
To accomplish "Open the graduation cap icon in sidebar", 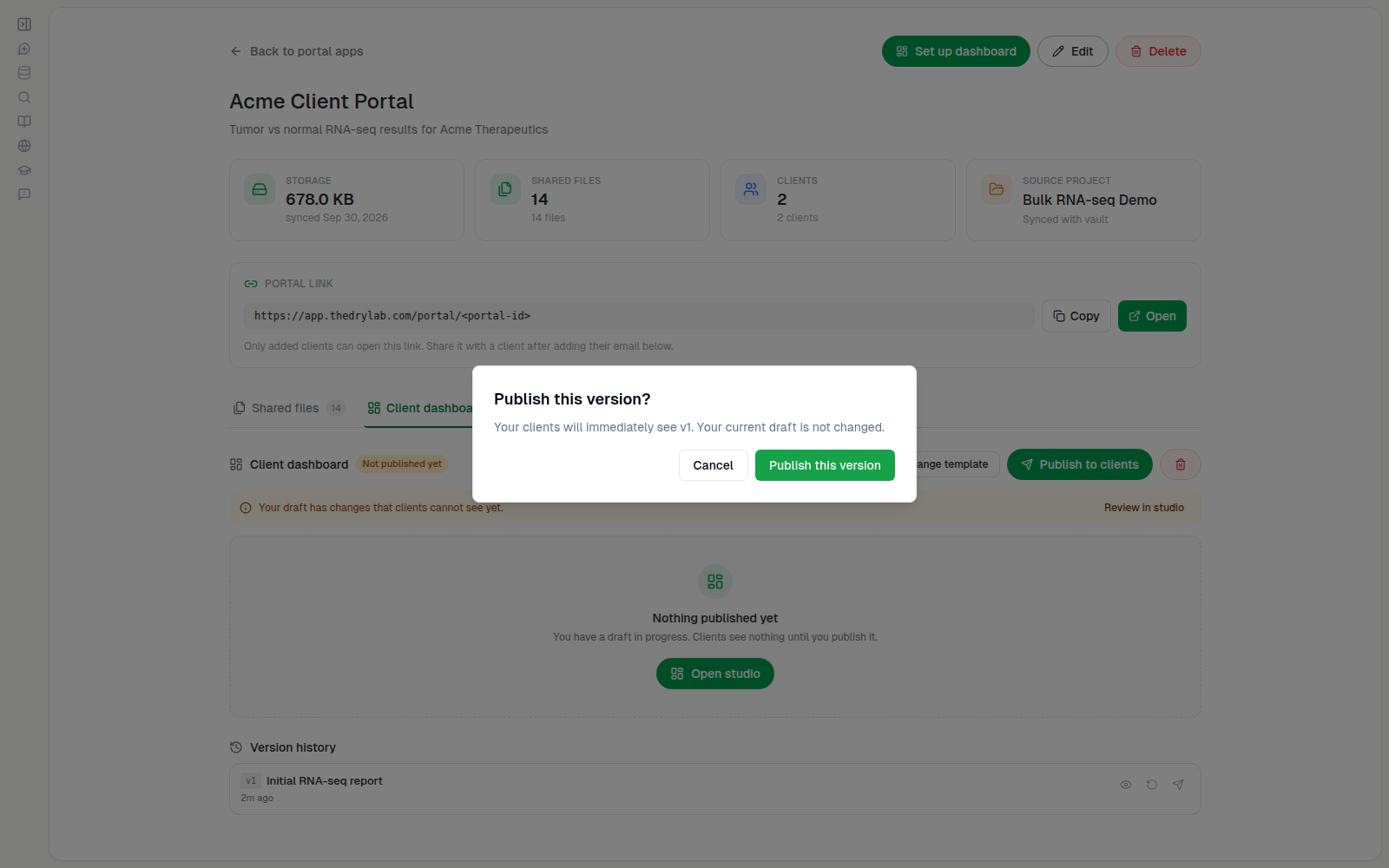I will click(x=24, y=170).
